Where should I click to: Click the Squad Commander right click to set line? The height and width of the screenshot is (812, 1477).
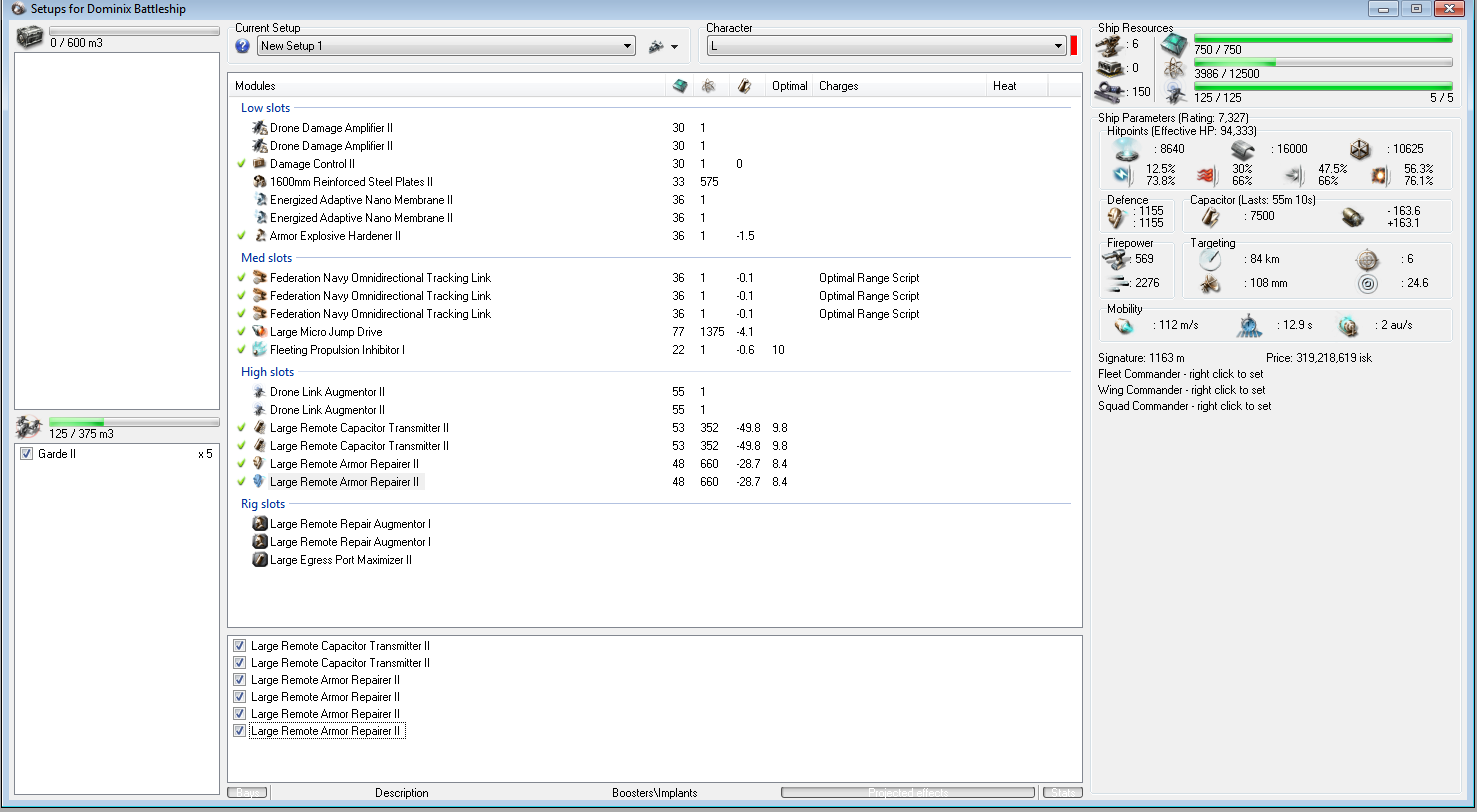1185,406
